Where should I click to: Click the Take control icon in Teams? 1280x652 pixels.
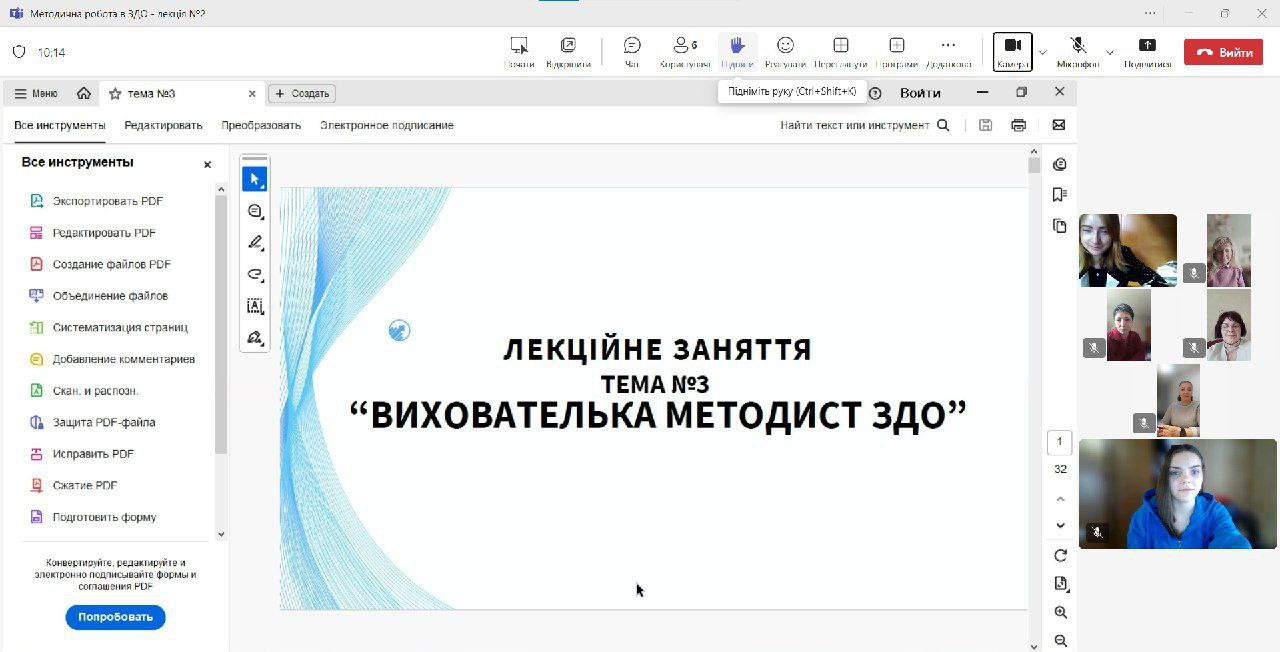(519, 51)
